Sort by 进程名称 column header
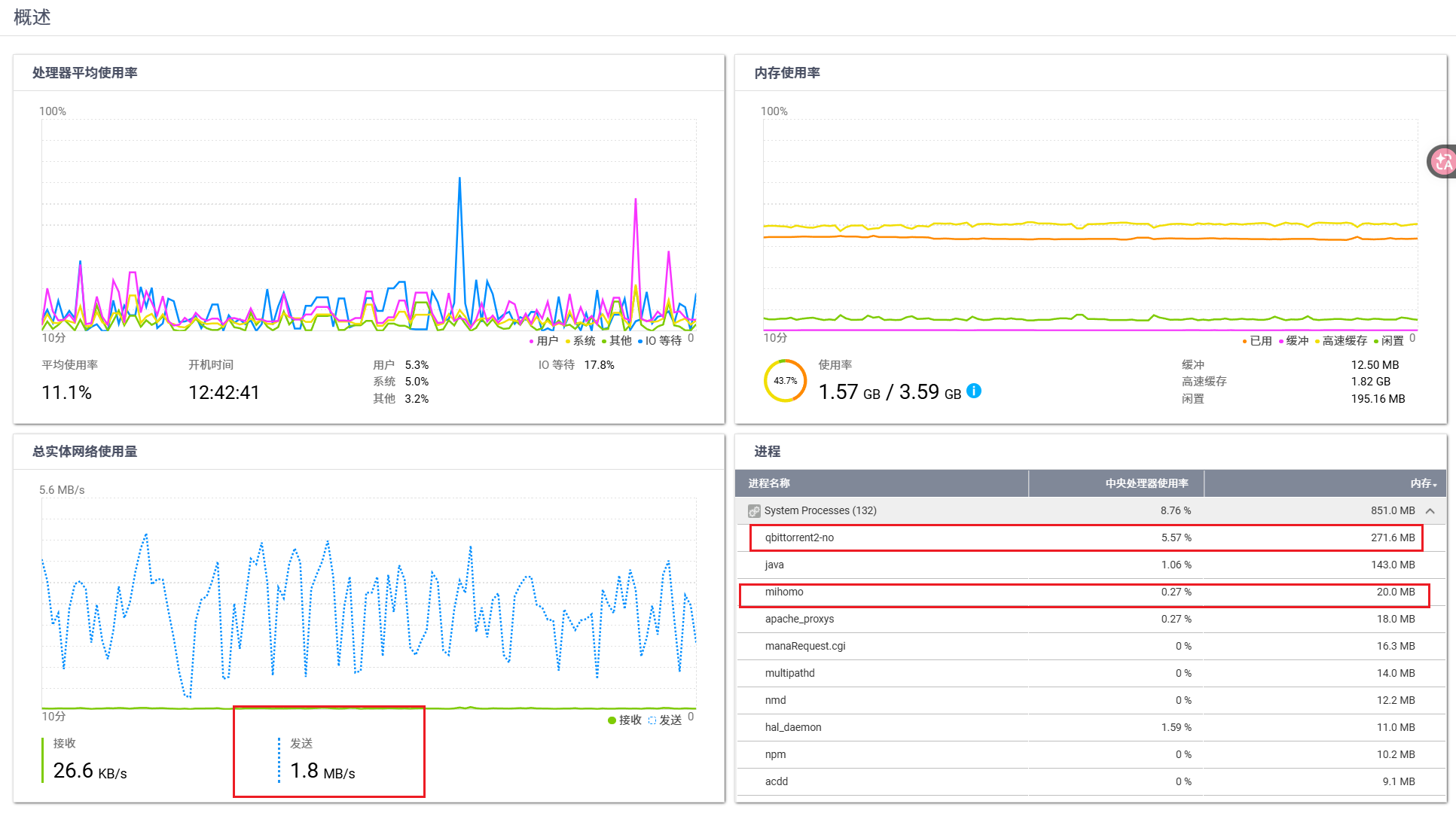1456x813 pixels. click(769, 483)
